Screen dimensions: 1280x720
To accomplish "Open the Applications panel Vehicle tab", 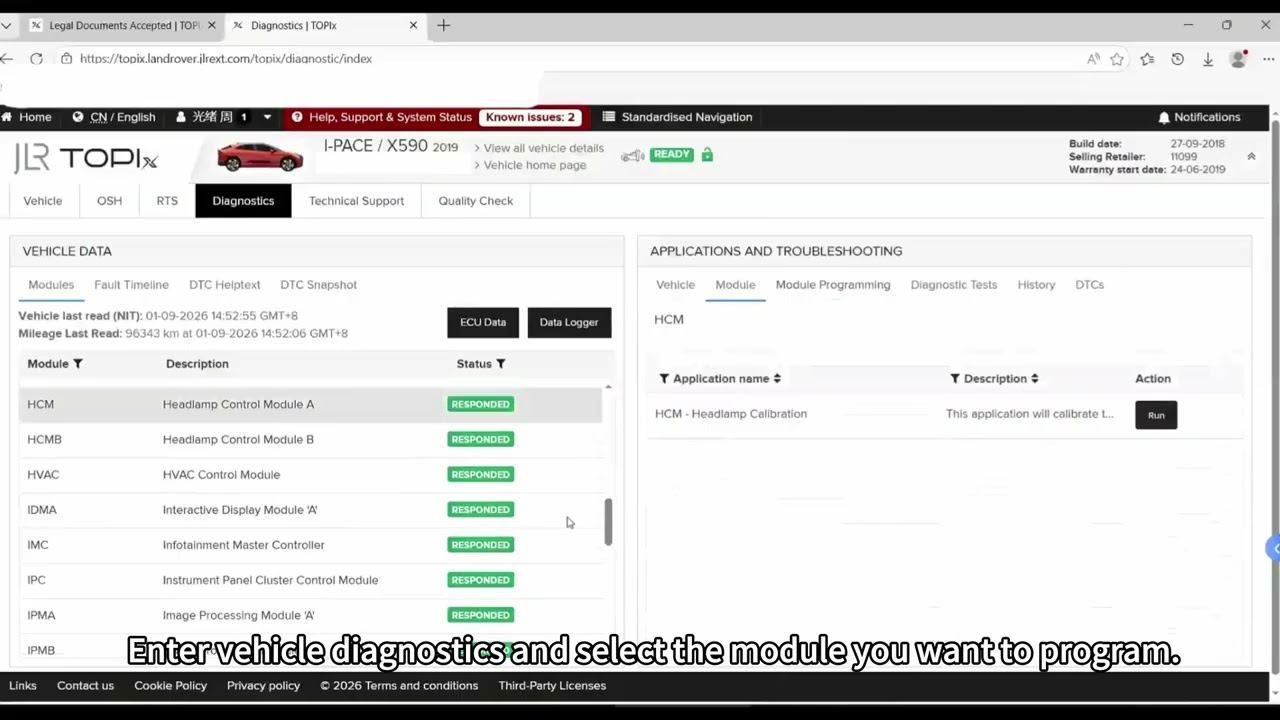I will click(675, 285).
